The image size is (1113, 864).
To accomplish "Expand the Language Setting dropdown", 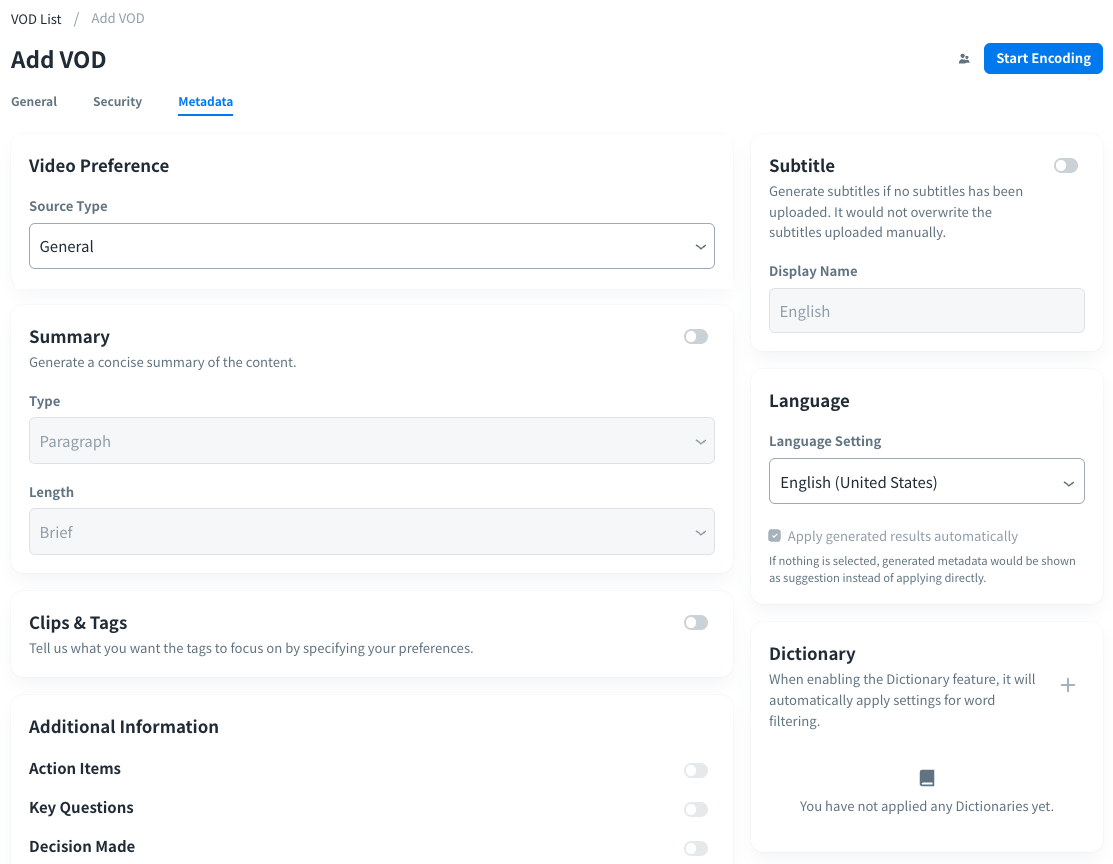I will (926, 482).
